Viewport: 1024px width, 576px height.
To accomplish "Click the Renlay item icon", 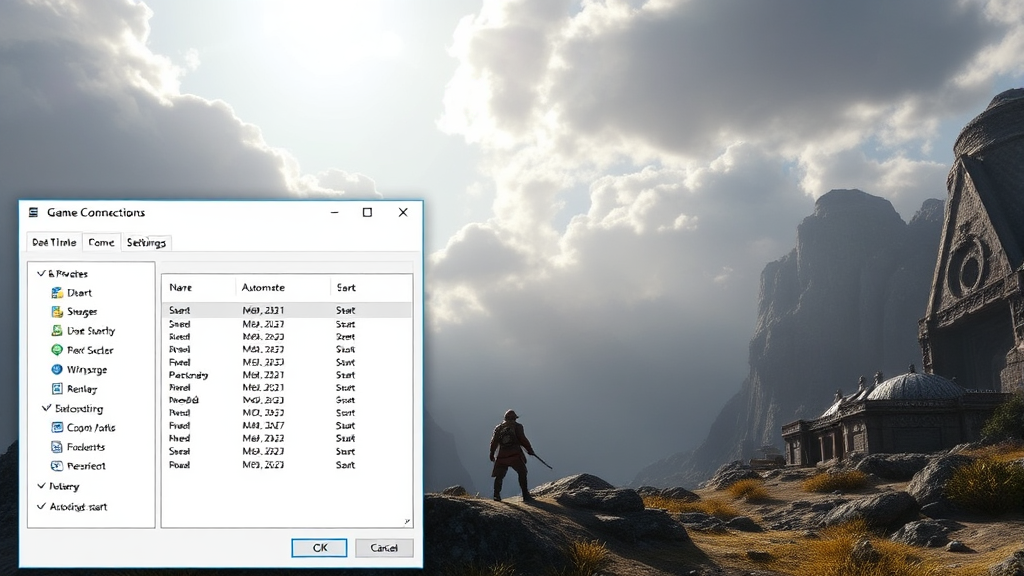I will tap(57, 389).
